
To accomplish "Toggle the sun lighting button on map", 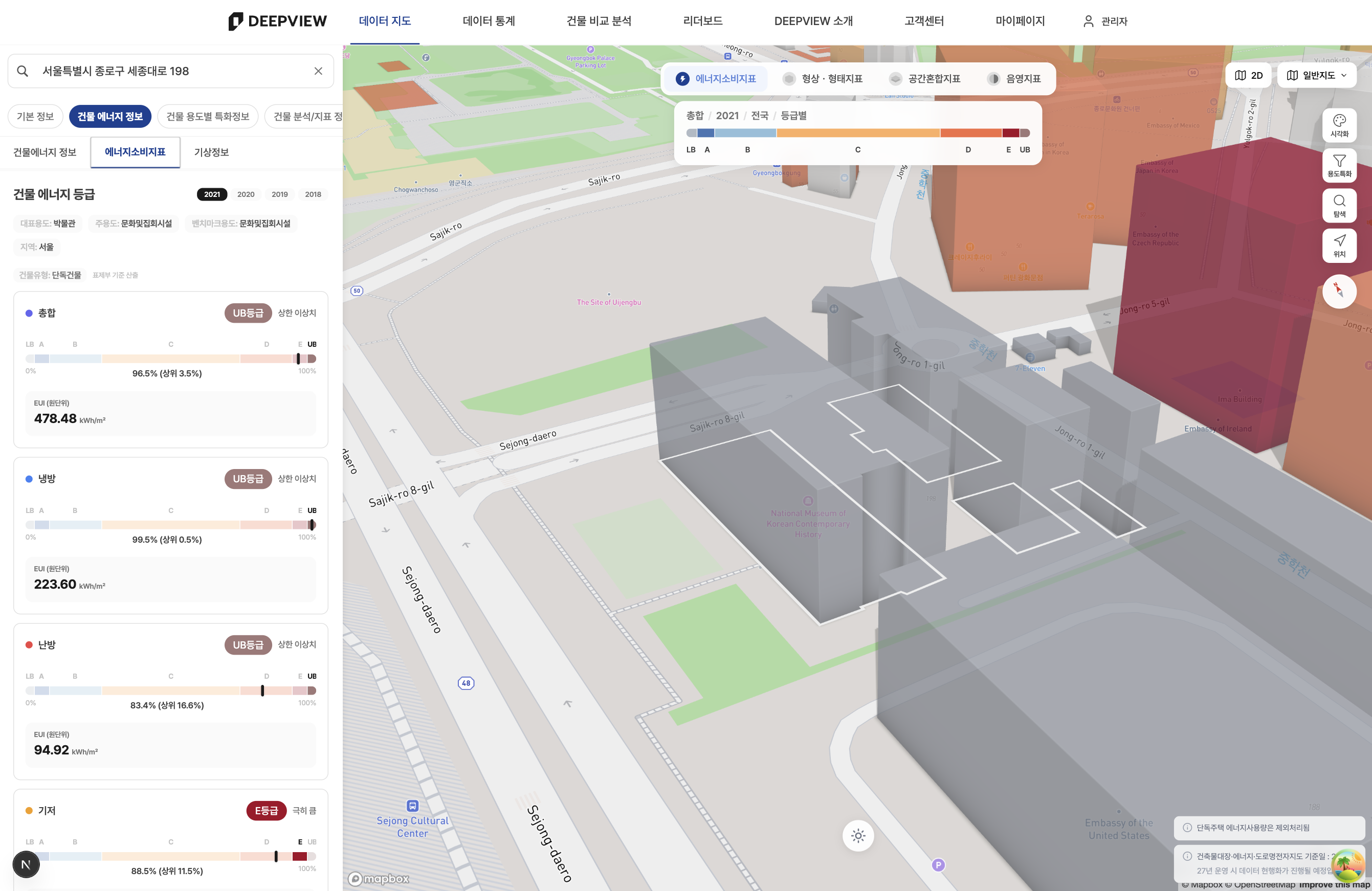I will click(858, 836).
